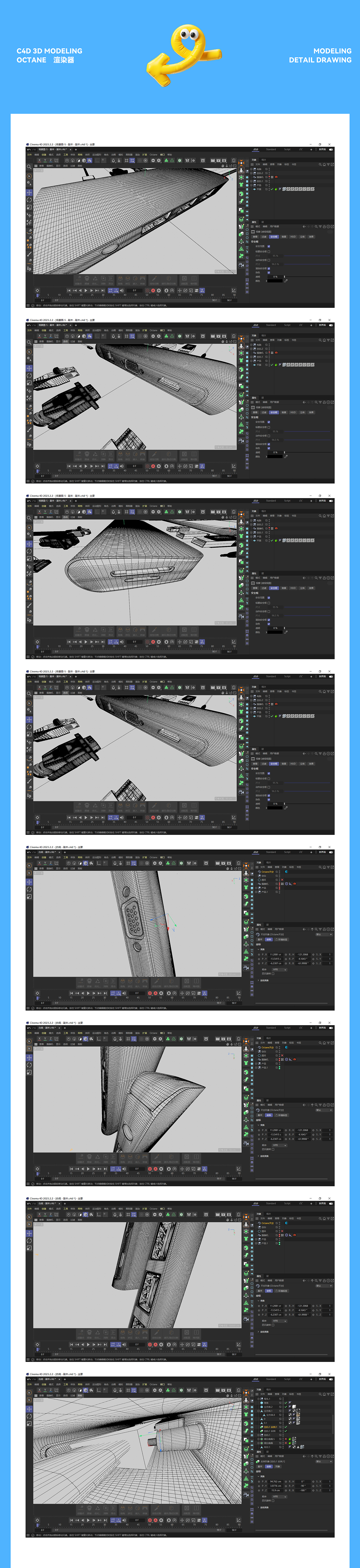This screenshot has width=360, height=1568.
Task: Select 摄像机 object row in first window
Action: pos(260,177)
